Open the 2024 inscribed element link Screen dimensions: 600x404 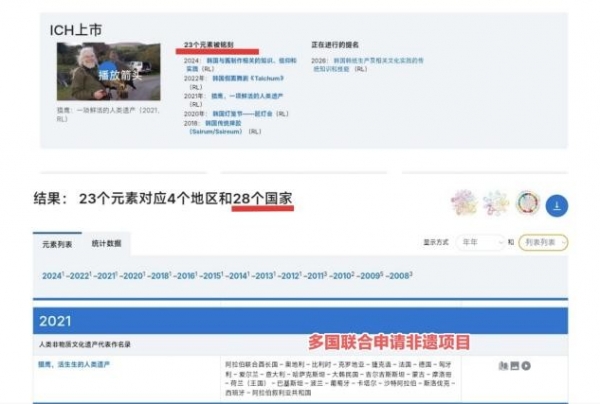pos(241,65)
